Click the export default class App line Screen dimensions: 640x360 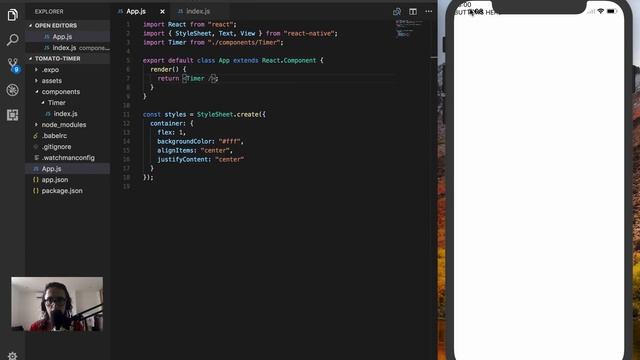[233, 60]
